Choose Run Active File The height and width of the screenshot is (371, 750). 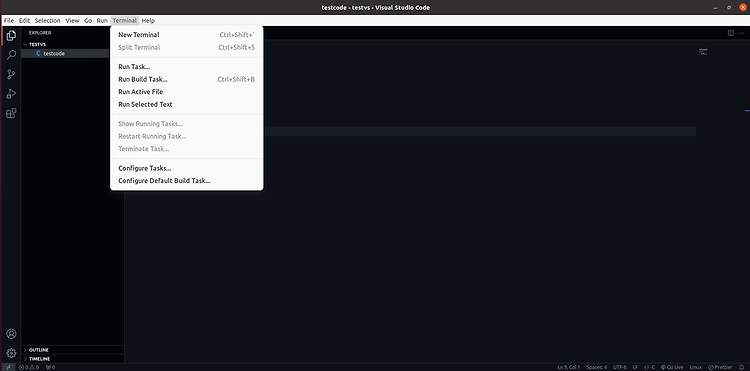click(x=187, y=92)
